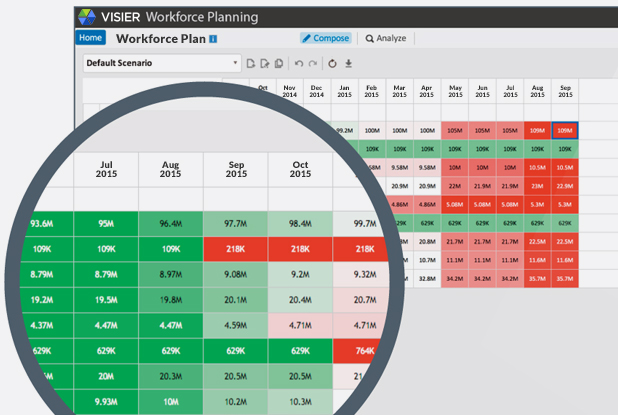
Task: Select the 9.08M cell in magnified view
Action: (236, 274)
